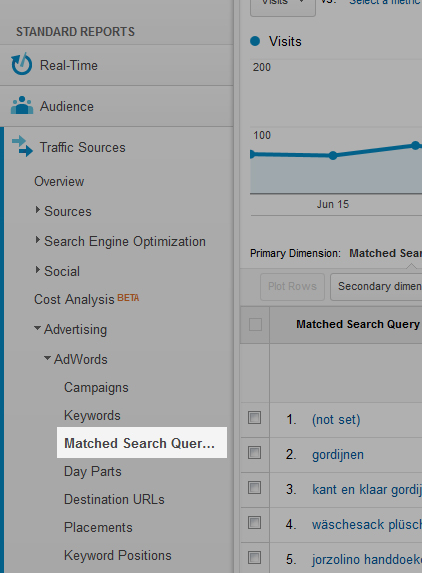
Task: Click the Visits legend dot
Action: [255, 41]
